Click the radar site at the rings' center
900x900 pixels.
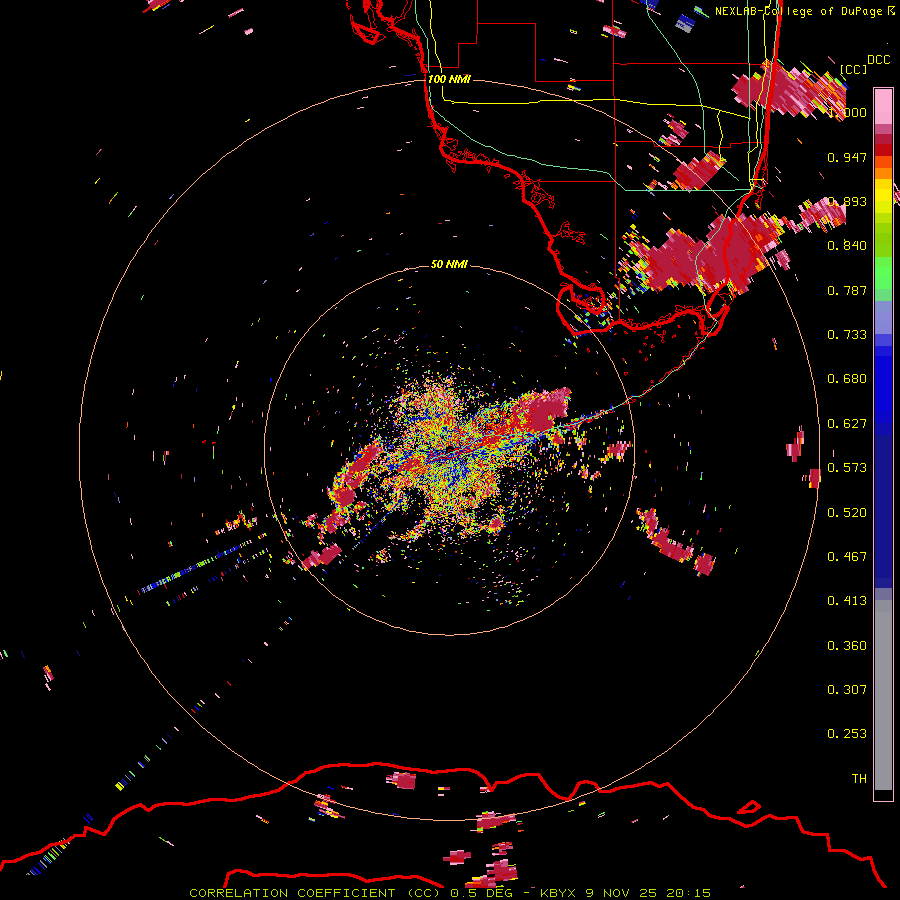pyautogui.click(x=449, y=449)
